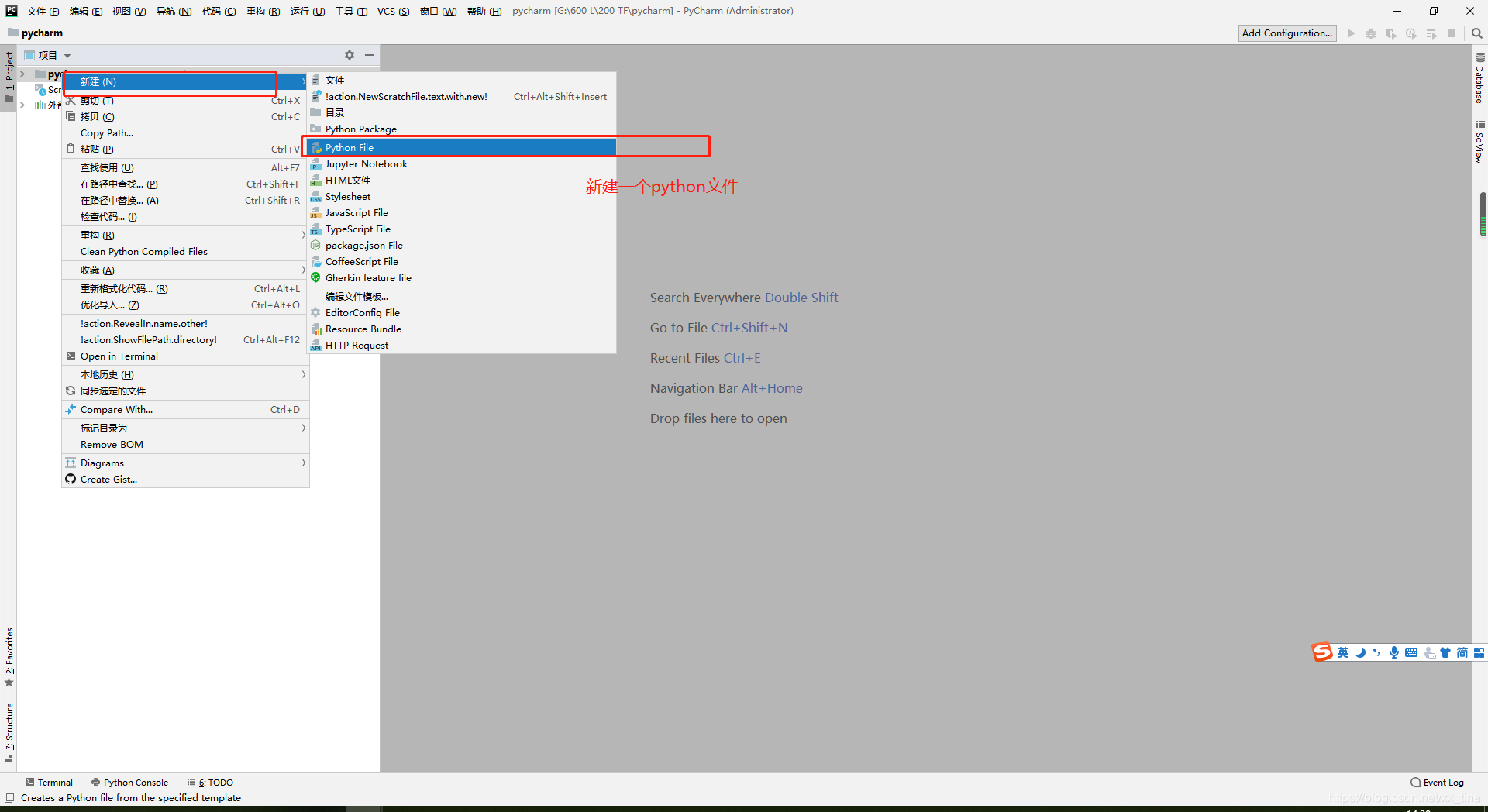Open the 文件 (F) menu
Image resolution: width=1488 pixels, height=812 pixels.
(43, 11)
